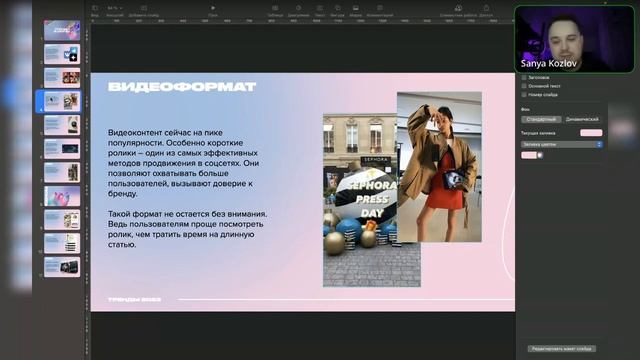Enable the Основной текст (Body) checkbox
640x360 pixels.
tap(524, 86)
